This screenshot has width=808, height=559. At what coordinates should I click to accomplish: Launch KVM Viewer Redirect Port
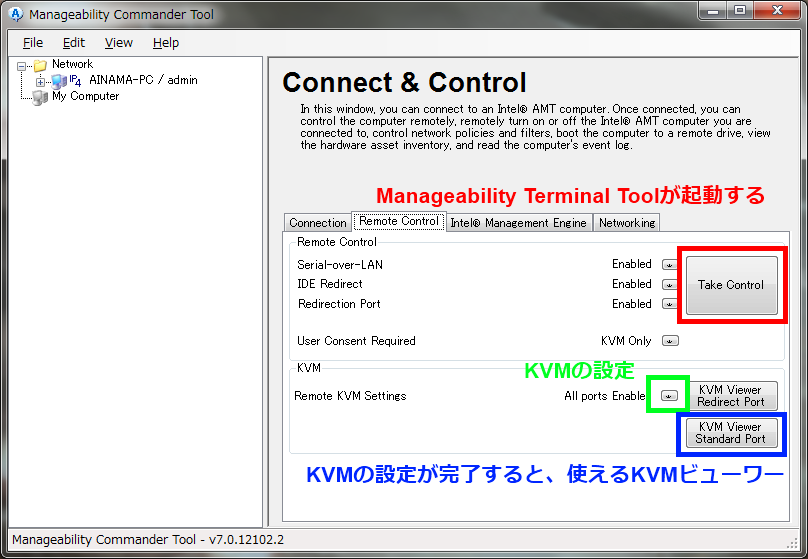pyautogui.click(x=731, y=396)
